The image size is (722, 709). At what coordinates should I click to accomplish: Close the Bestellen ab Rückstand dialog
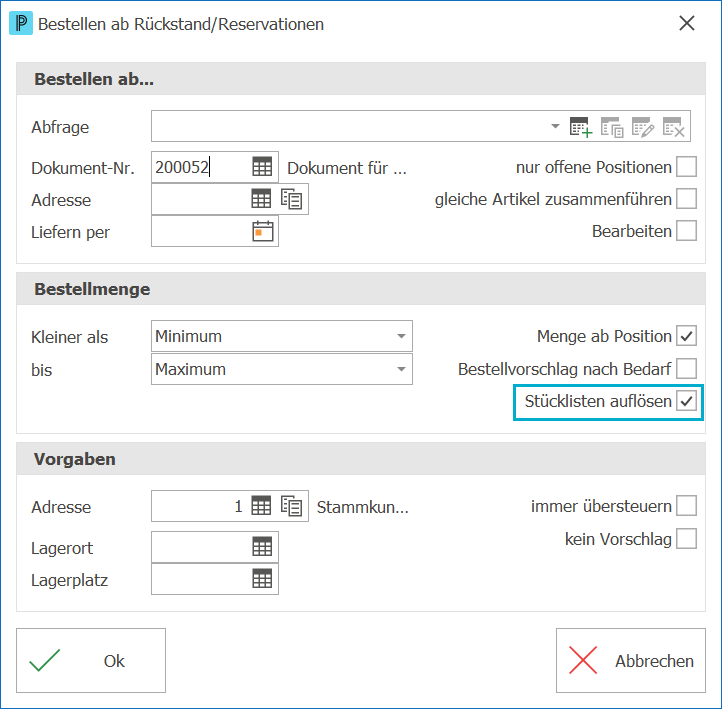coord(687,23)
